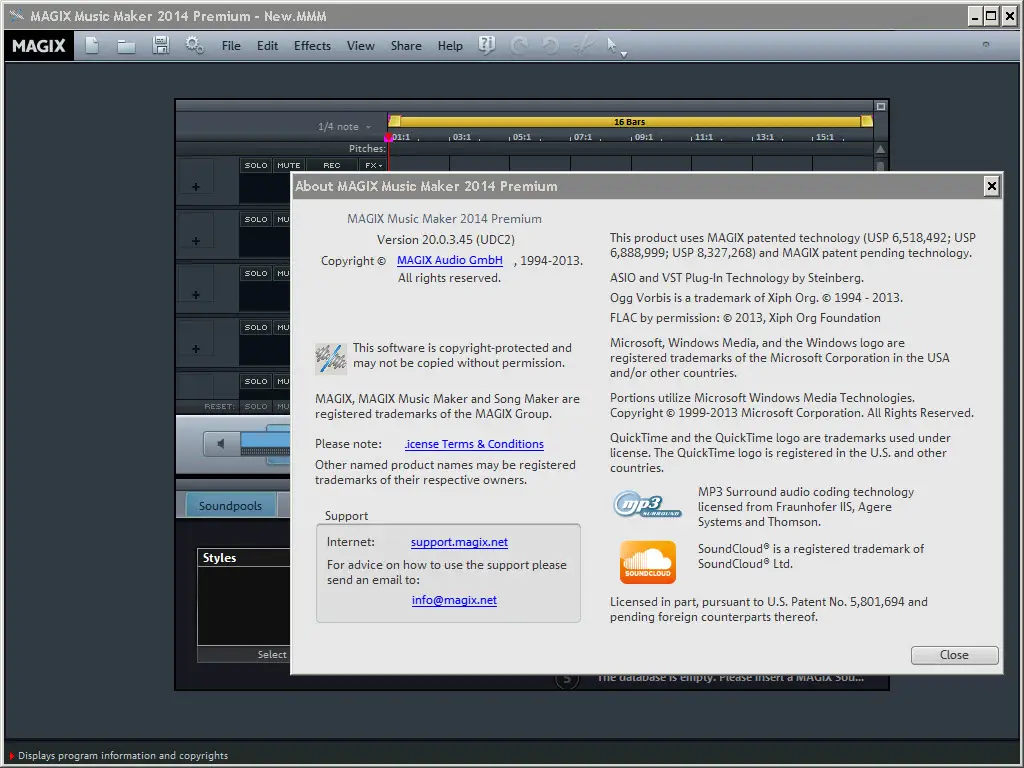Solo the fifth track
The height and width of the screenshot is (768, 1024).
click(x=256, y=381)
